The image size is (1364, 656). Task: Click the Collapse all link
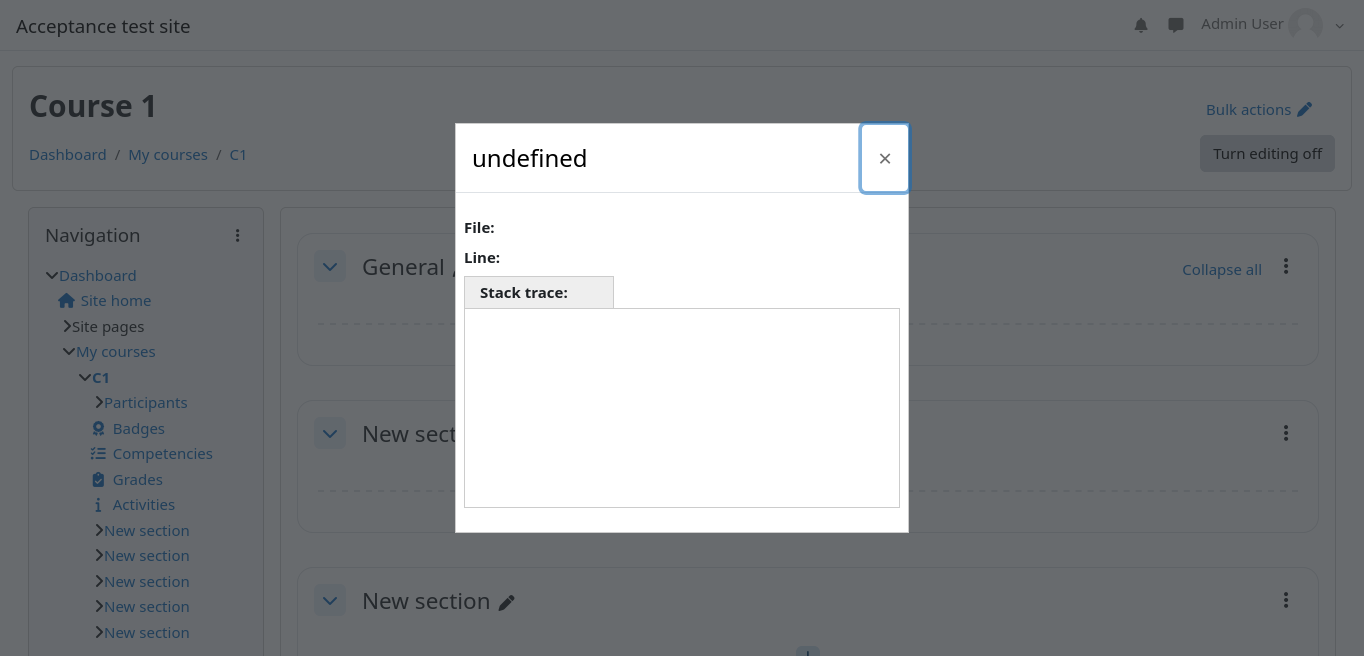(1221, 270)
